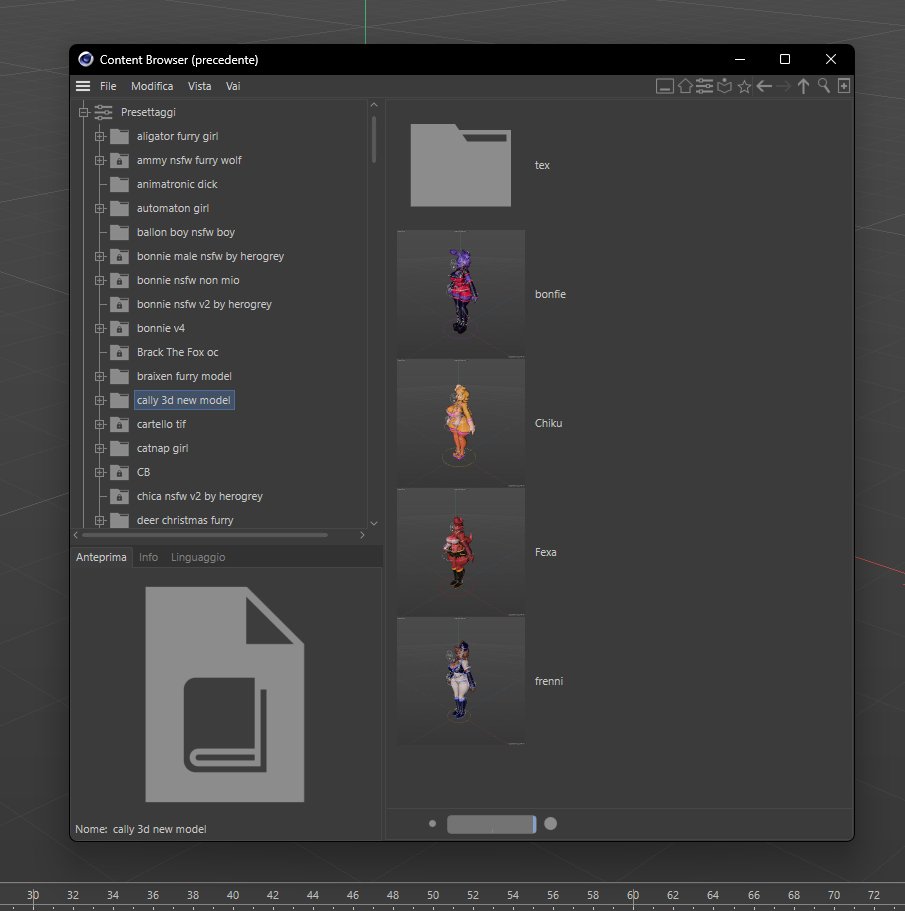905x911 pixels.
Task: Click the folder icon beside aligator furry girl
Action: (x=119, y=137)
